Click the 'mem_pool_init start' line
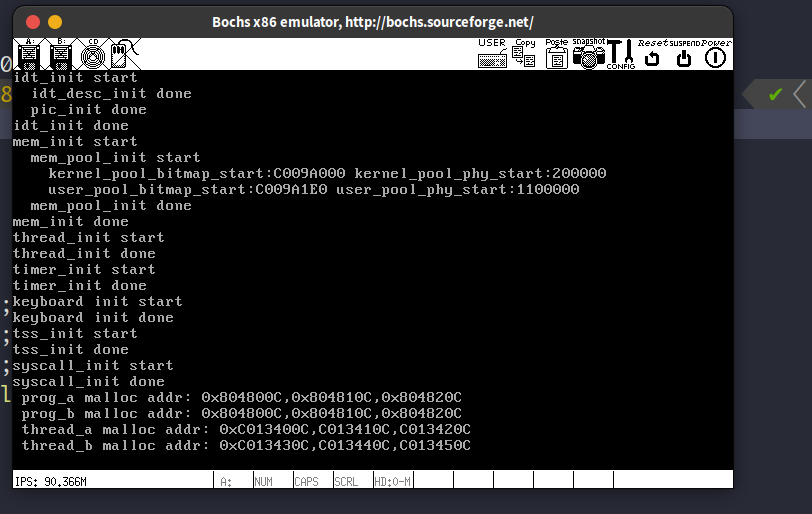This screenshot has width=812, height=514. tap(115, 157)
